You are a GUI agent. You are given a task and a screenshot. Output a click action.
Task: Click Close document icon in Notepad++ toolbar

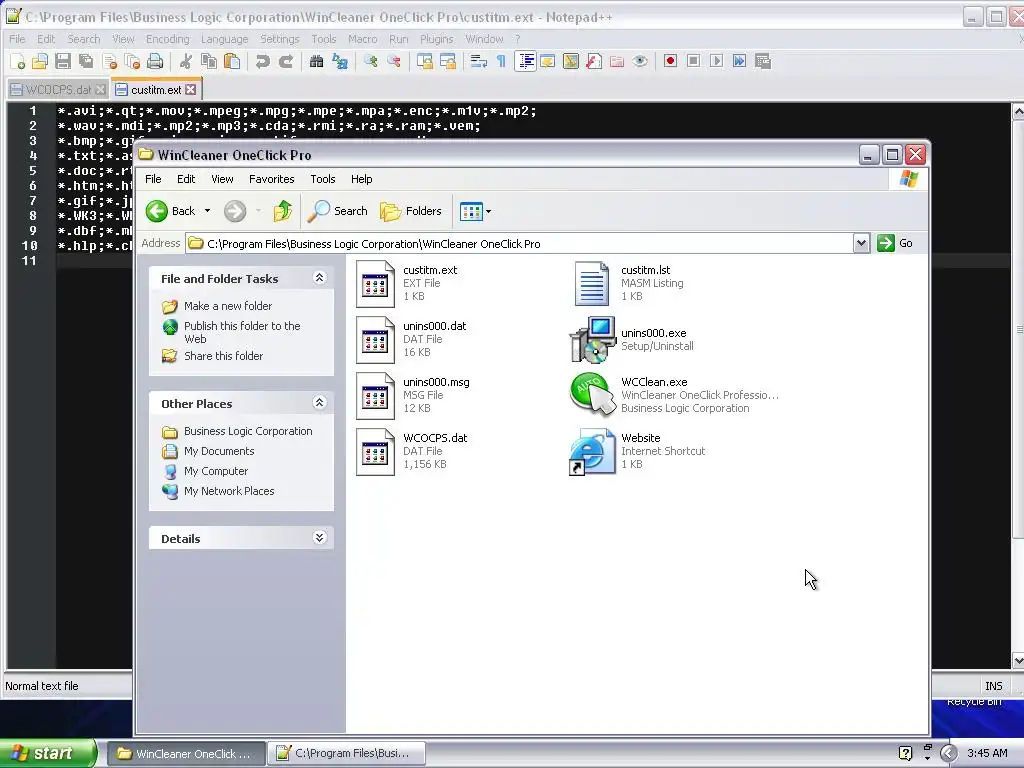pyautogui.click(x=110, y=61)
